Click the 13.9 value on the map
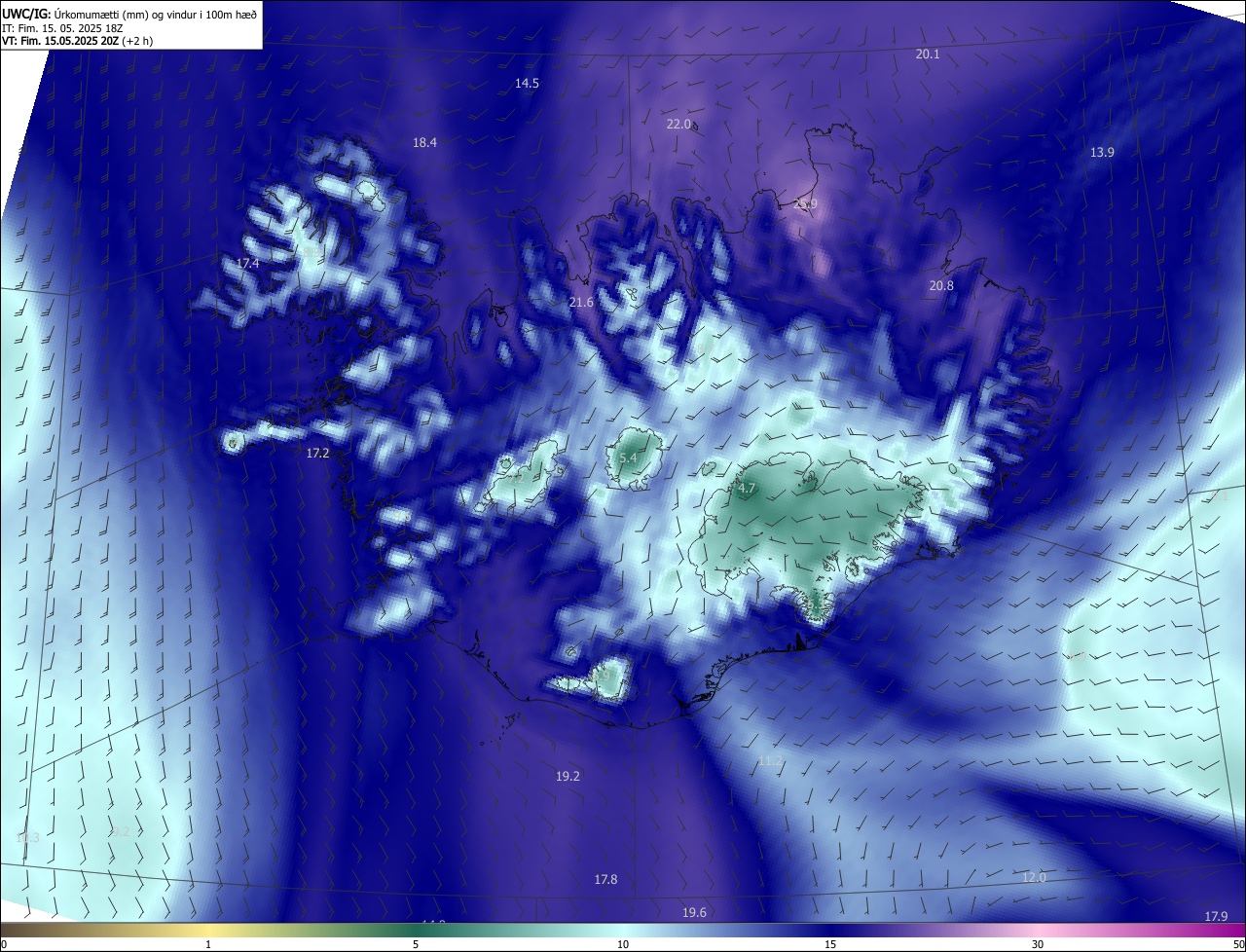This screenshot has width=1246, height=952. click(1102, 152)
